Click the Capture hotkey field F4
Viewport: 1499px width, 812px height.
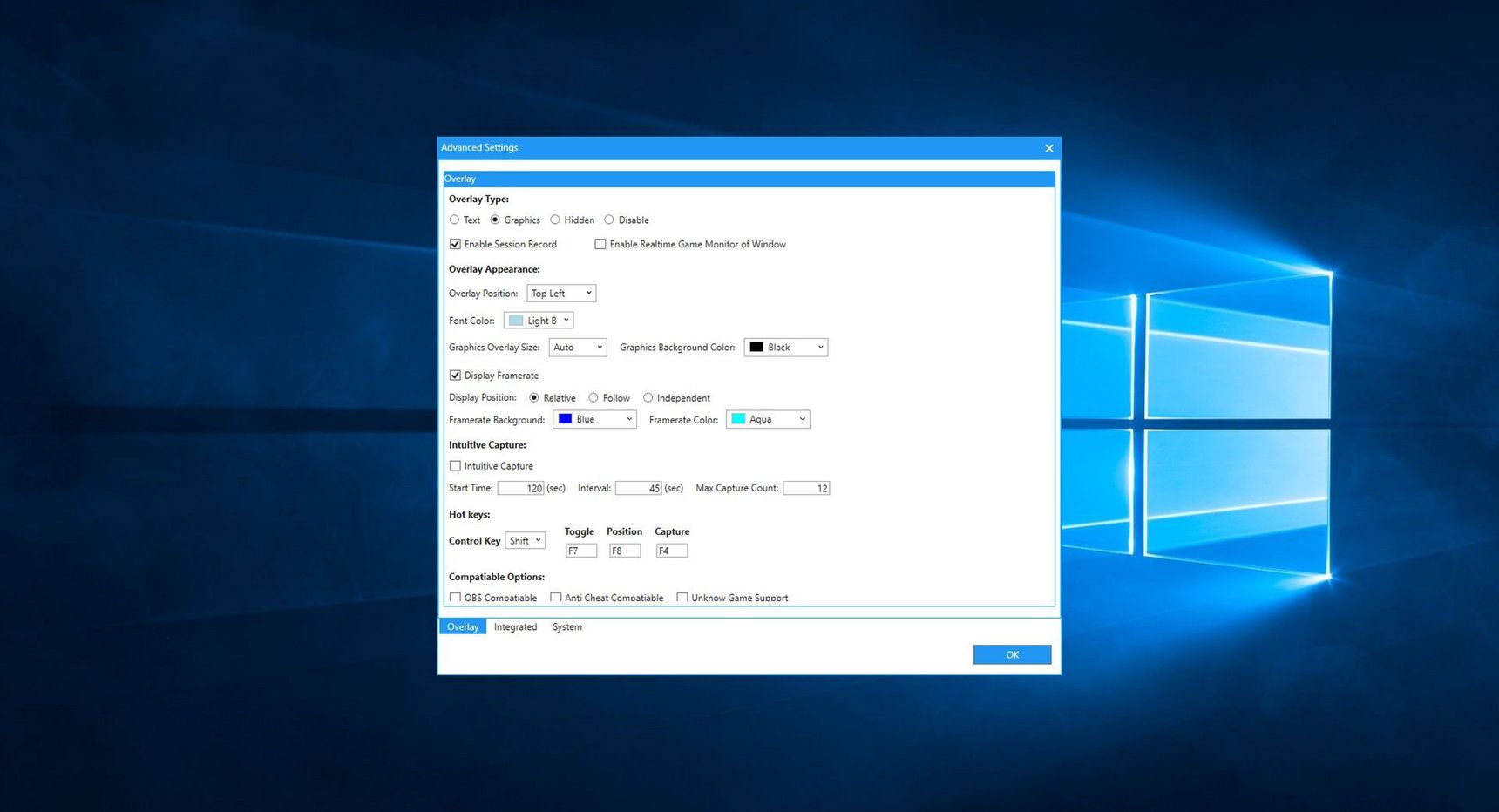point(672,551)
